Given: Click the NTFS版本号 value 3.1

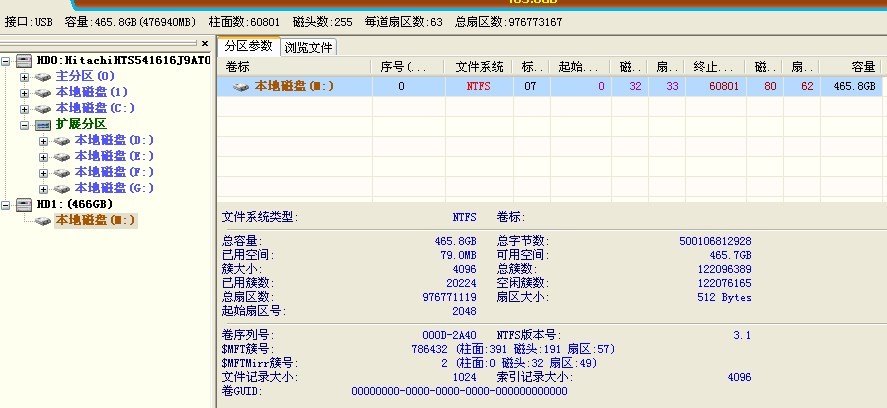Looking at the screenshot, I should (742, 335).
